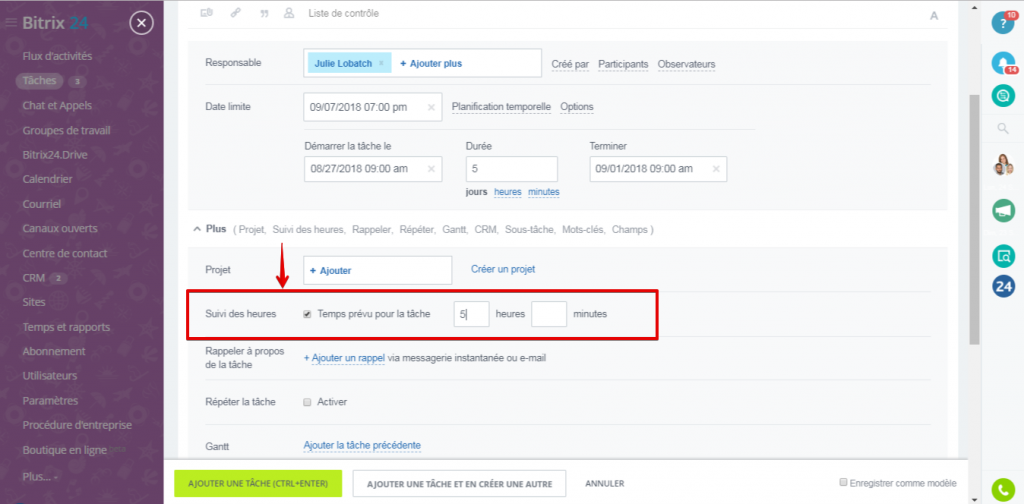Open the Observateurs option
Image resolution: width=1024 pixels, height=504 pixels.
[686, 64]
